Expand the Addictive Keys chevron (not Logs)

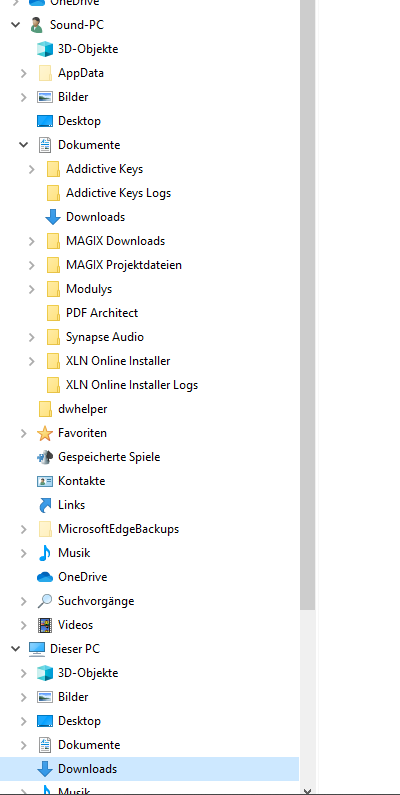pos(32,169)
